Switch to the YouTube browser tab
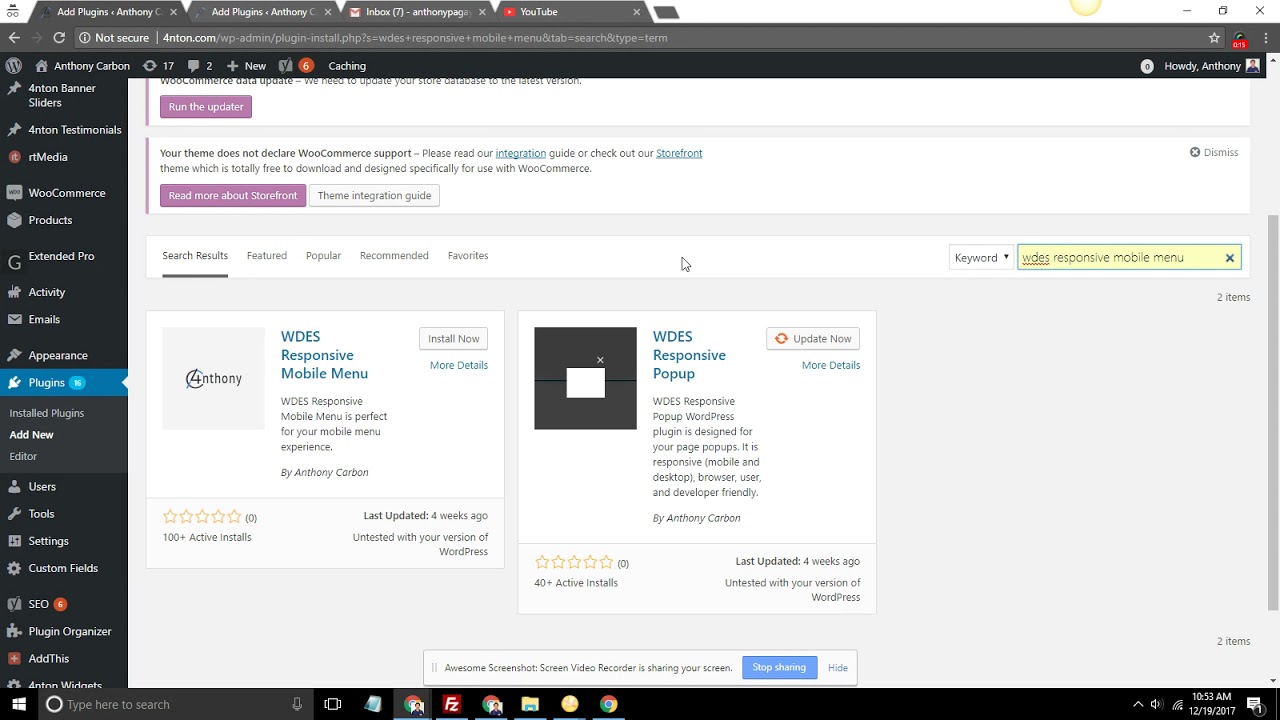The height and width of the screenshot is (720, 1280). pyautogui.click(x=570, y=12)
